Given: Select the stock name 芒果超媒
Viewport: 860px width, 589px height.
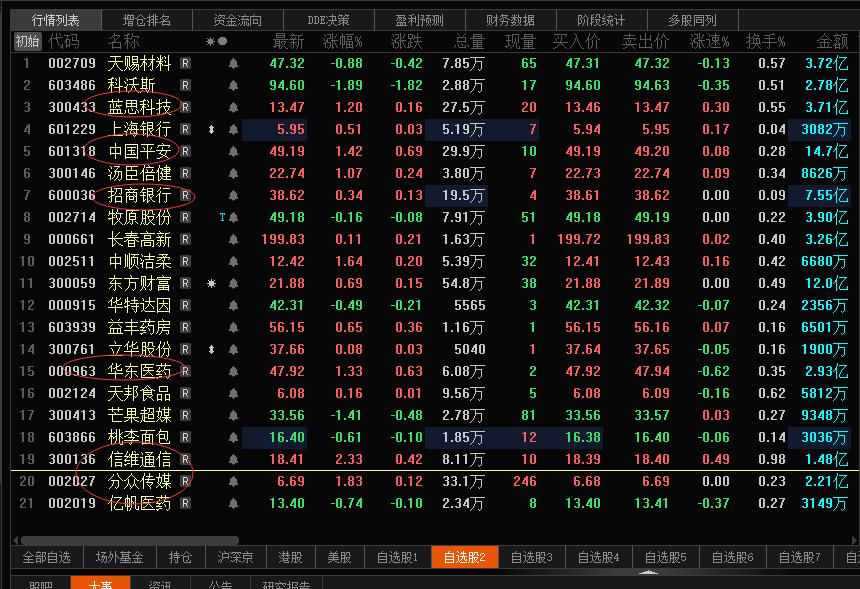Looking at the screenshot, I should [x=139, y=415].
